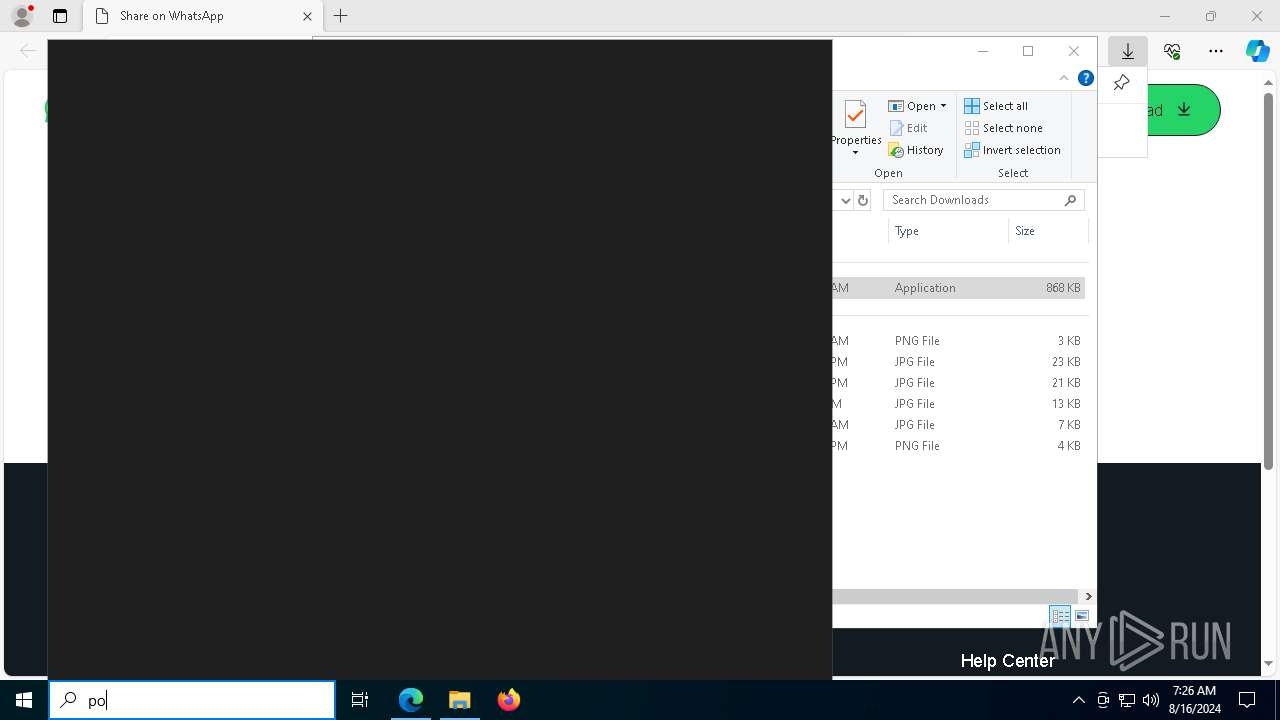This screenshot has height=720, width=1280.
Task: Click Edit in the Open group
Action: [x=909, y=128]
